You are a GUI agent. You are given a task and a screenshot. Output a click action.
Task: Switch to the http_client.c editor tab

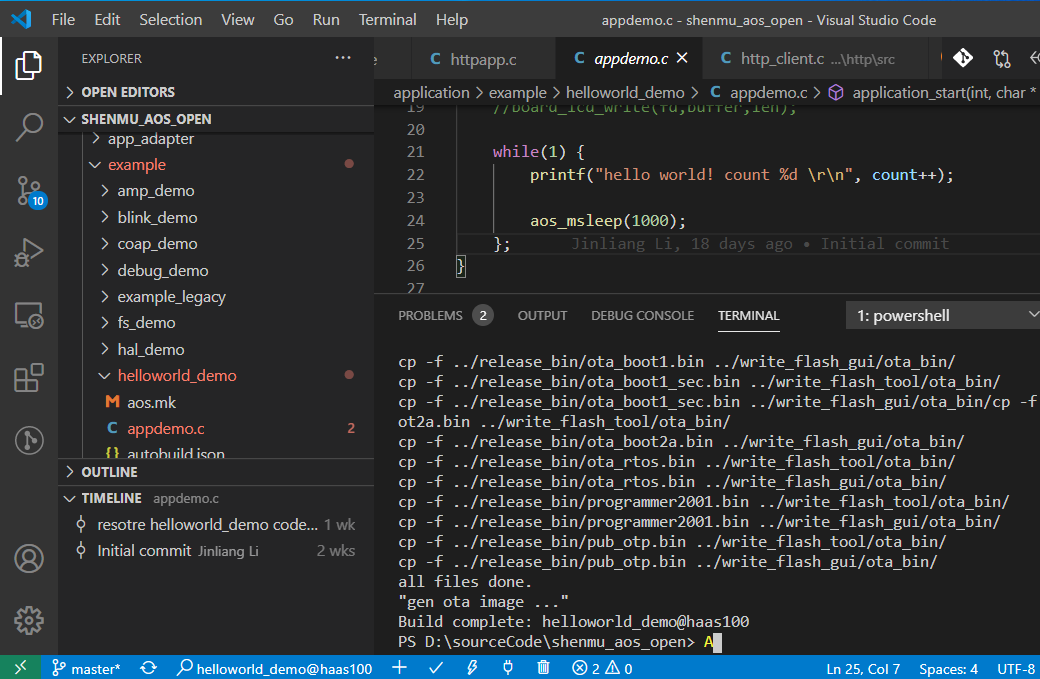814,59
